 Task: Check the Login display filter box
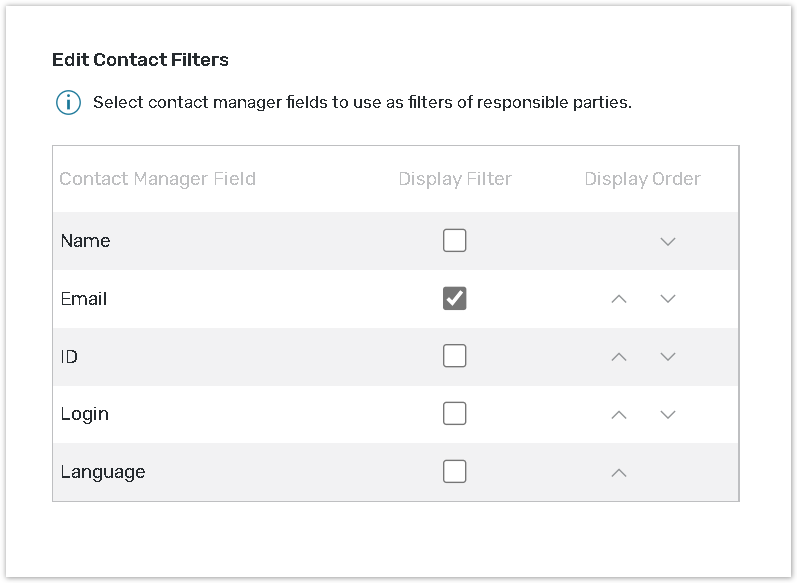click(455, 414)
